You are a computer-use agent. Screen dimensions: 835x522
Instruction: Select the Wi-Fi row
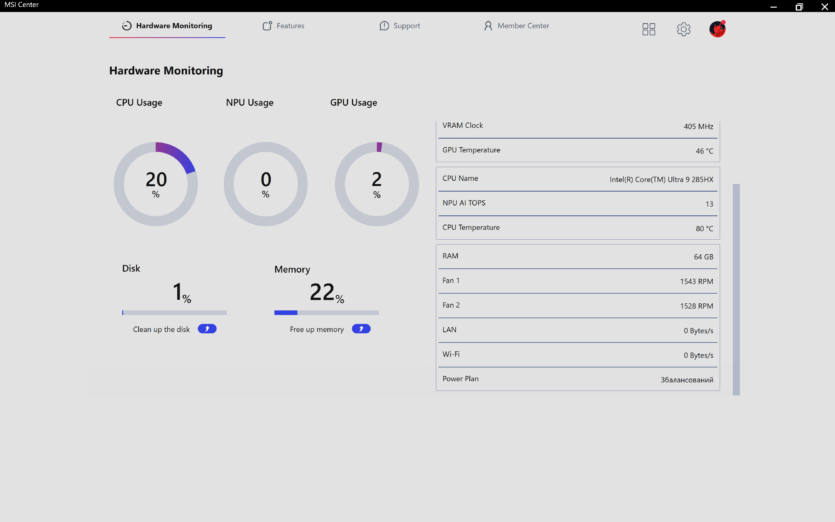(x=578, y=355)
